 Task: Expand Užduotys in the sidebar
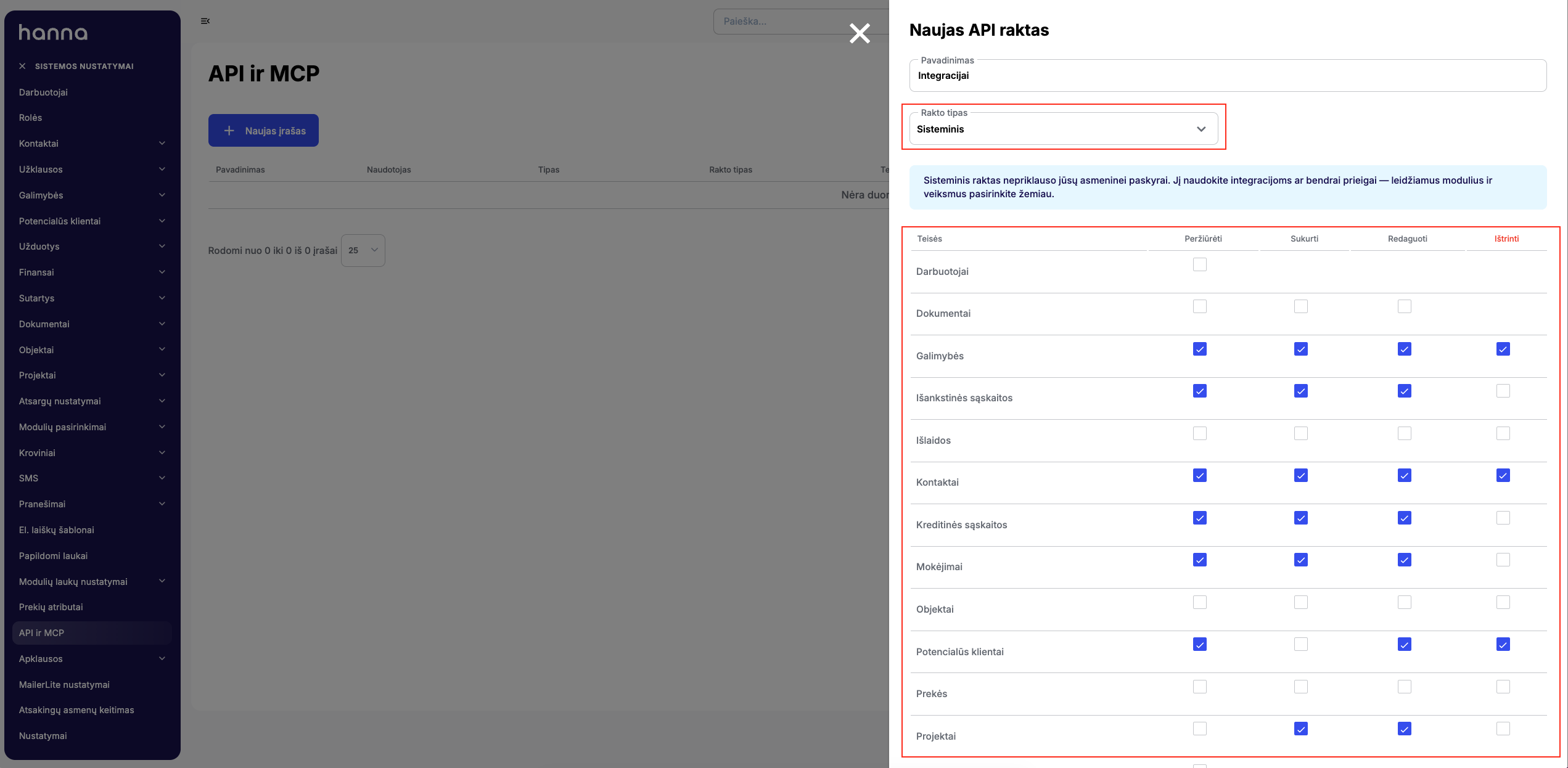[92, 247]
